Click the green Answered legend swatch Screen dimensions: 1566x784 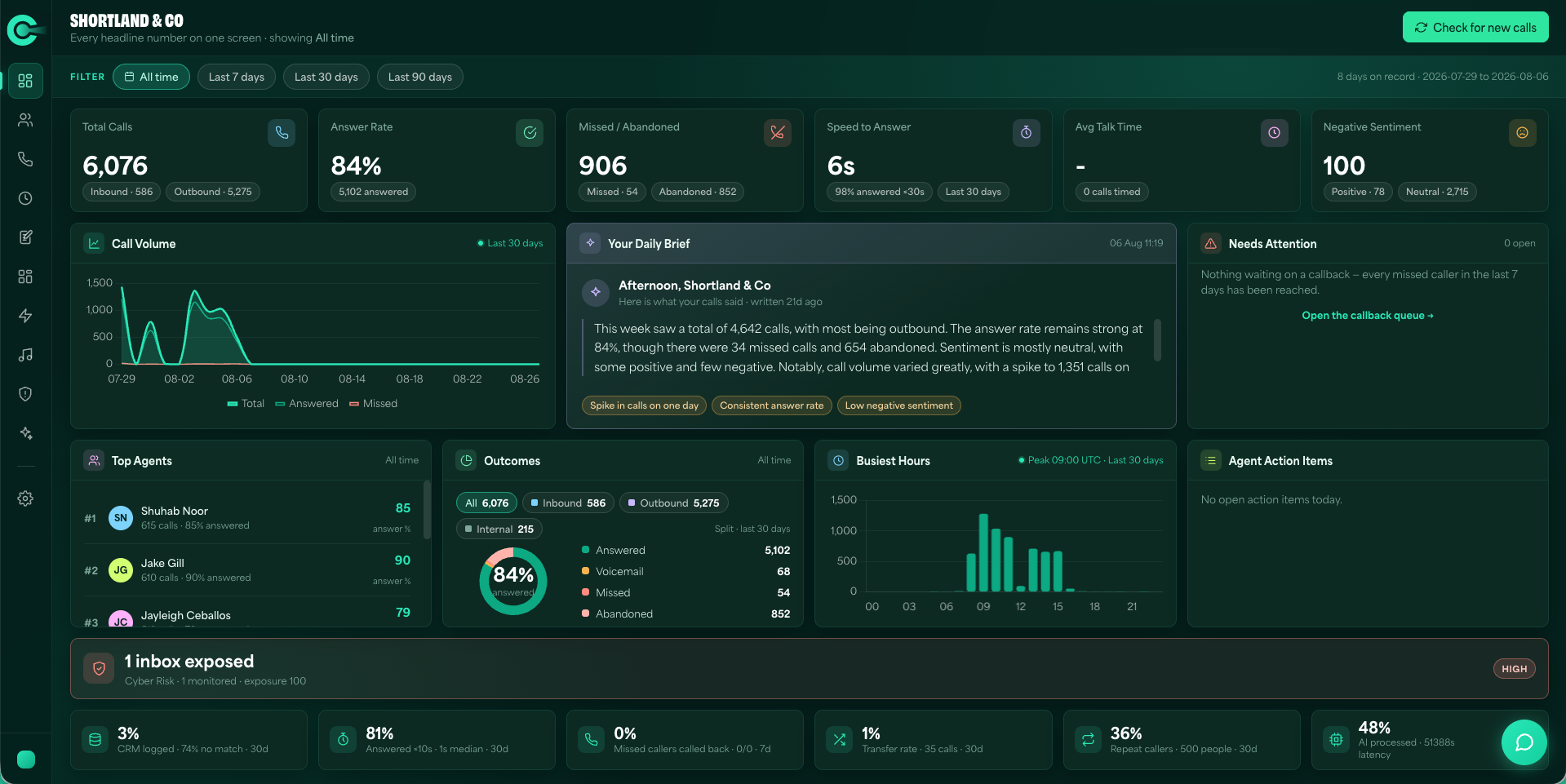(x=585, y=550)
